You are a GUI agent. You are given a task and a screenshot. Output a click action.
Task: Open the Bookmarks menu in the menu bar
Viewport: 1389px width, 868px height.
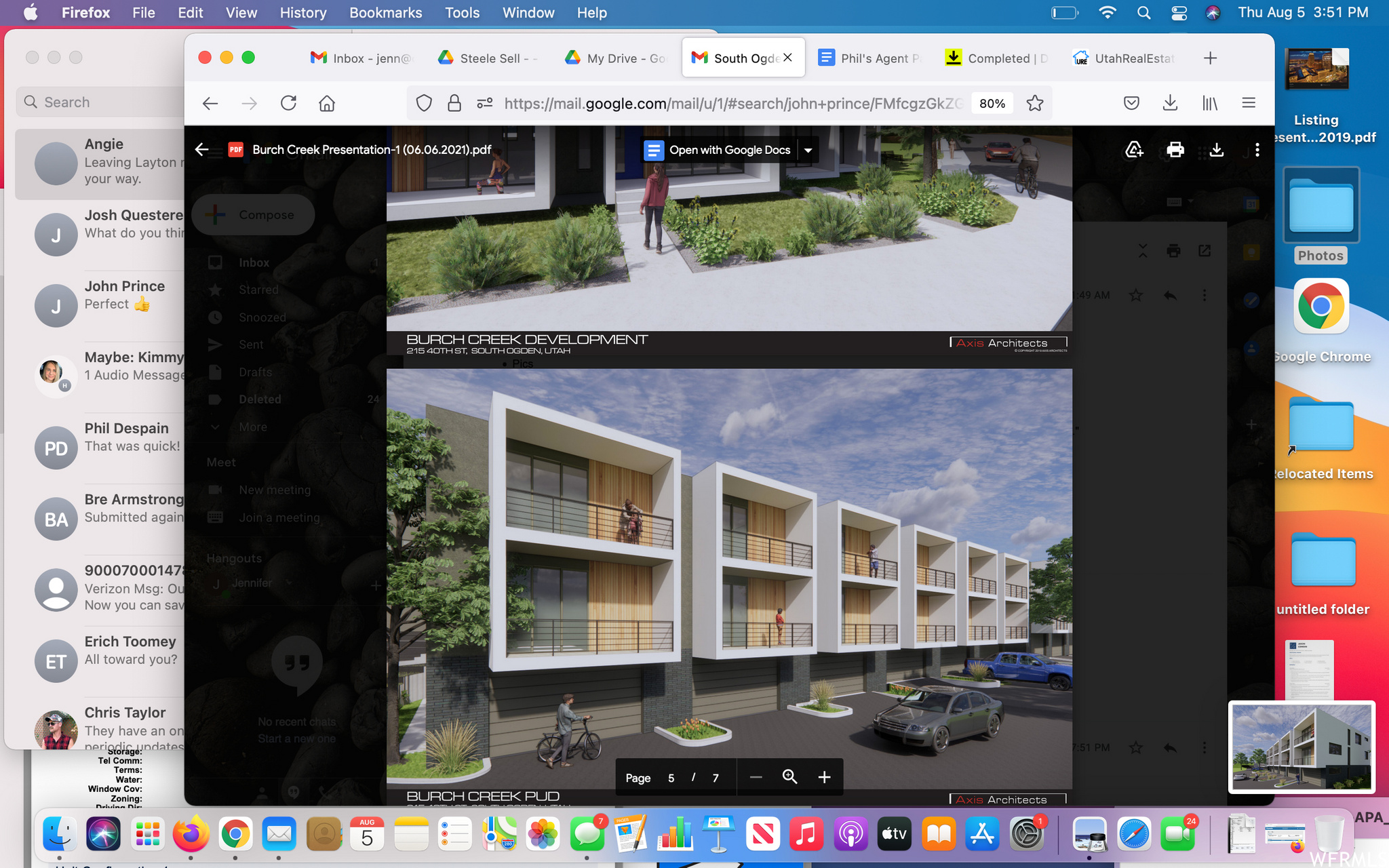point(385,12)
